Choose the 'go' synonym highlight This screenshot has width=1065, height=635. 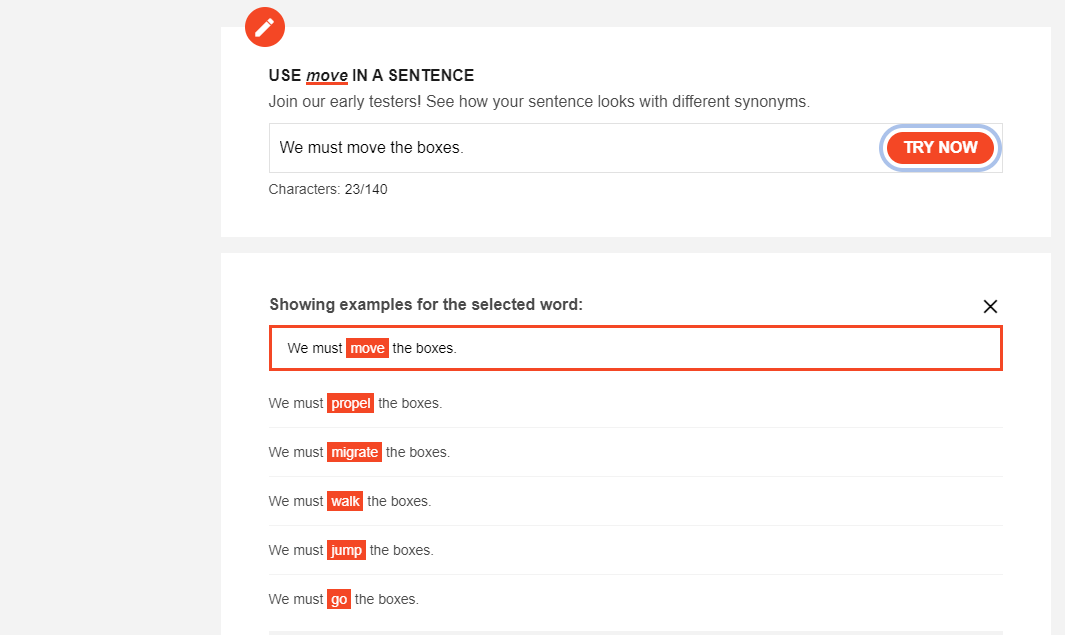click(x=339, y=599)
